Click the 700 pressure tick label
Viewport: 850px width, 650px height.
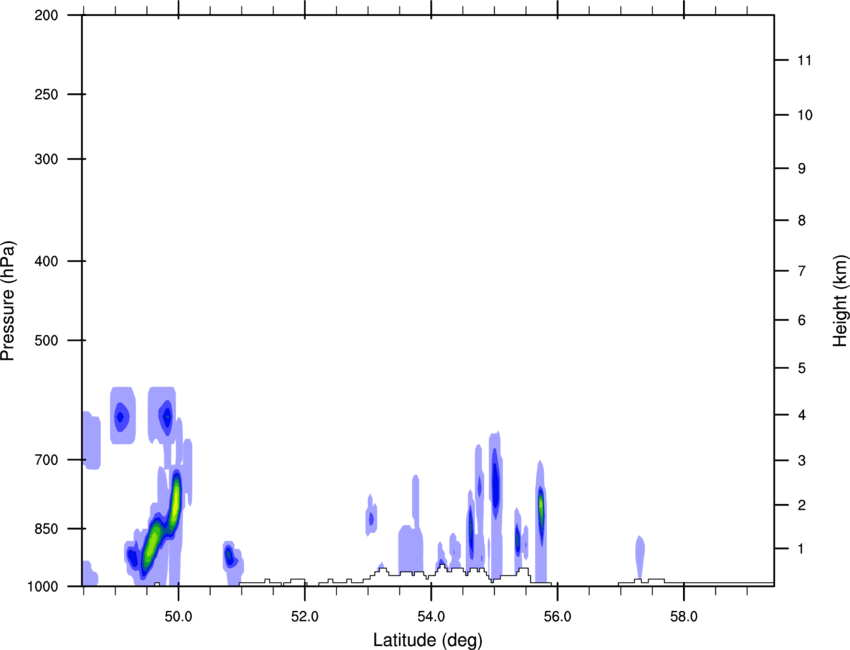pyautogui.click(x=47, y=460)
